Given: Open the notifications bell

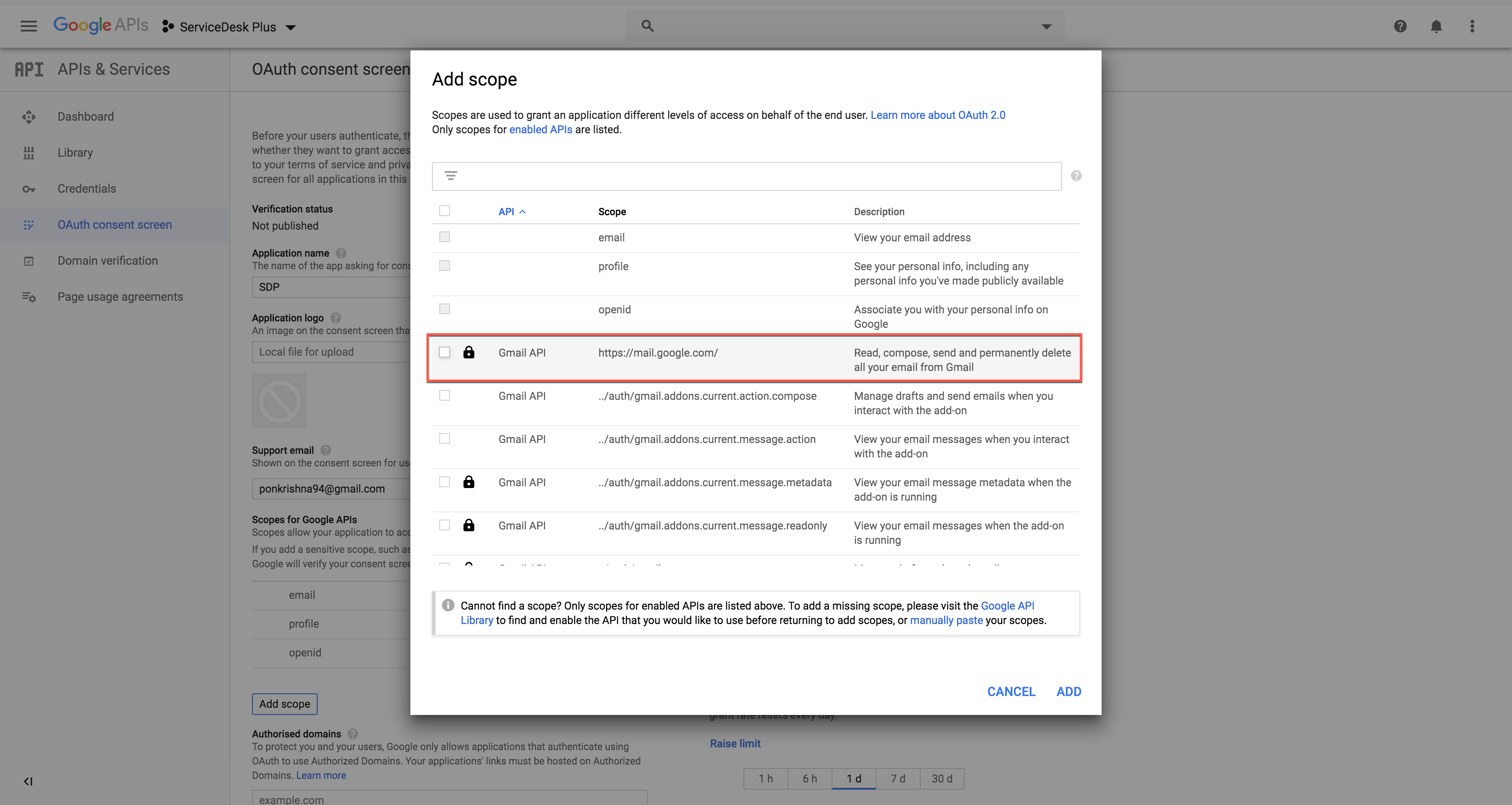Looking at the screenshot, I should (x=1435, y=26).
